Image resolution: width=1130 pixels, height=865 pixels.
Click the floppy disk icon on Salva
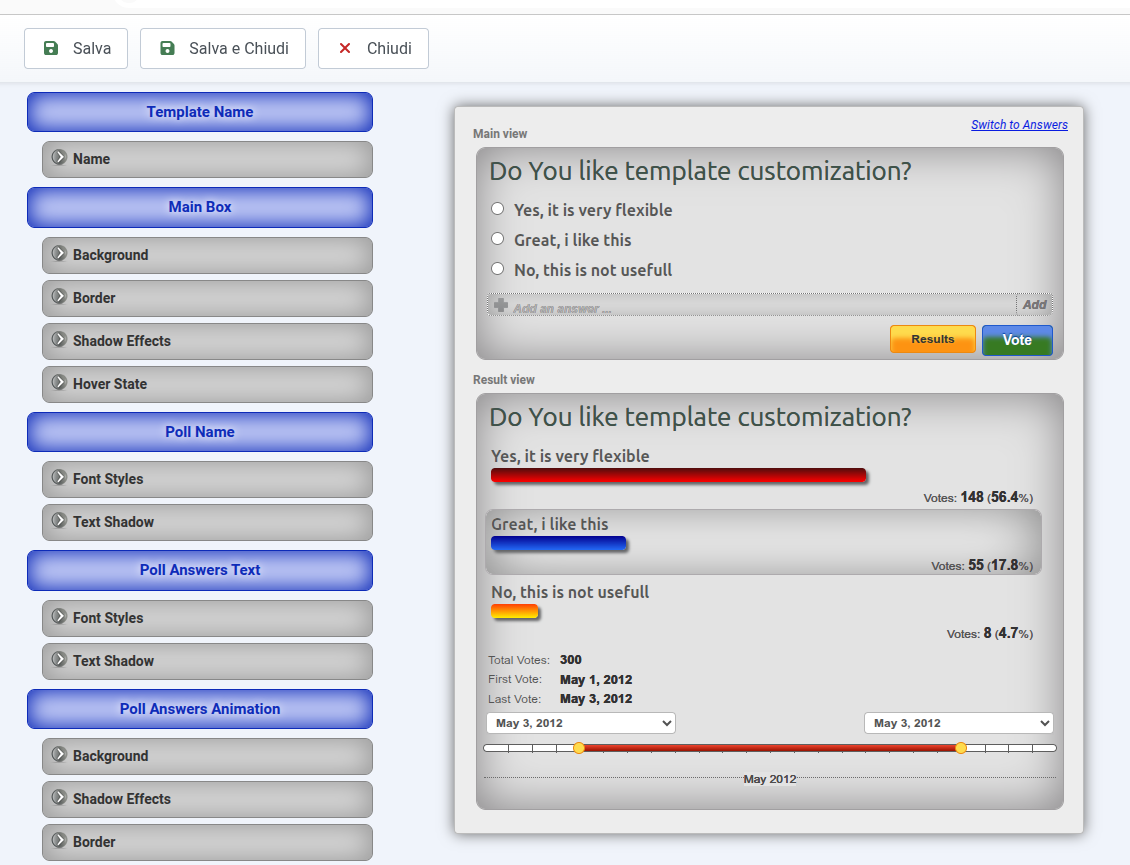[x=51, y=48]
